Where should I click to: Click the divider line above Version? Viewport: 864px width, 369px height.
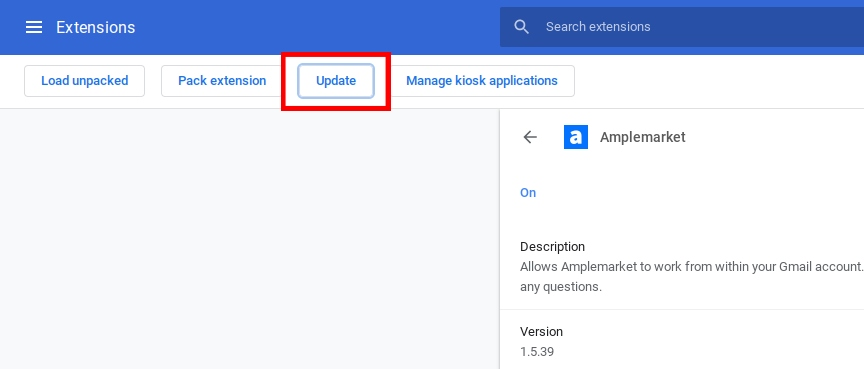tap(682, 310)
